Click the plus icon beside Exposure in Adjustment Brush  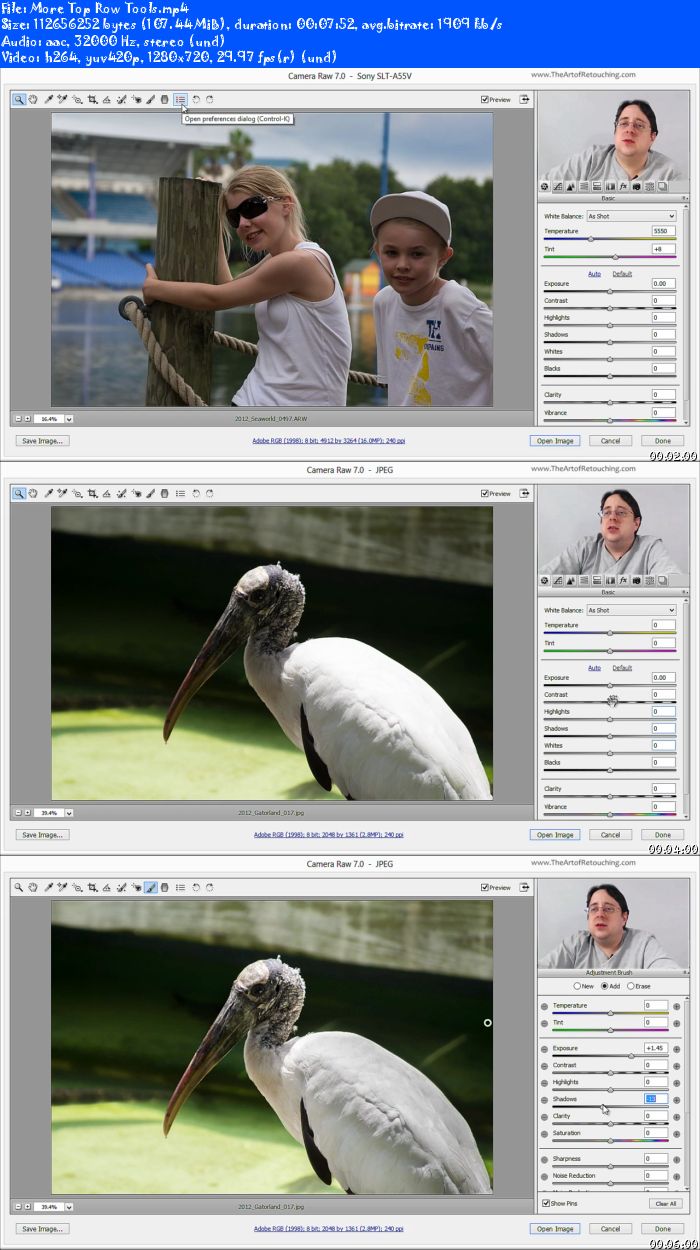point(676,1048)
